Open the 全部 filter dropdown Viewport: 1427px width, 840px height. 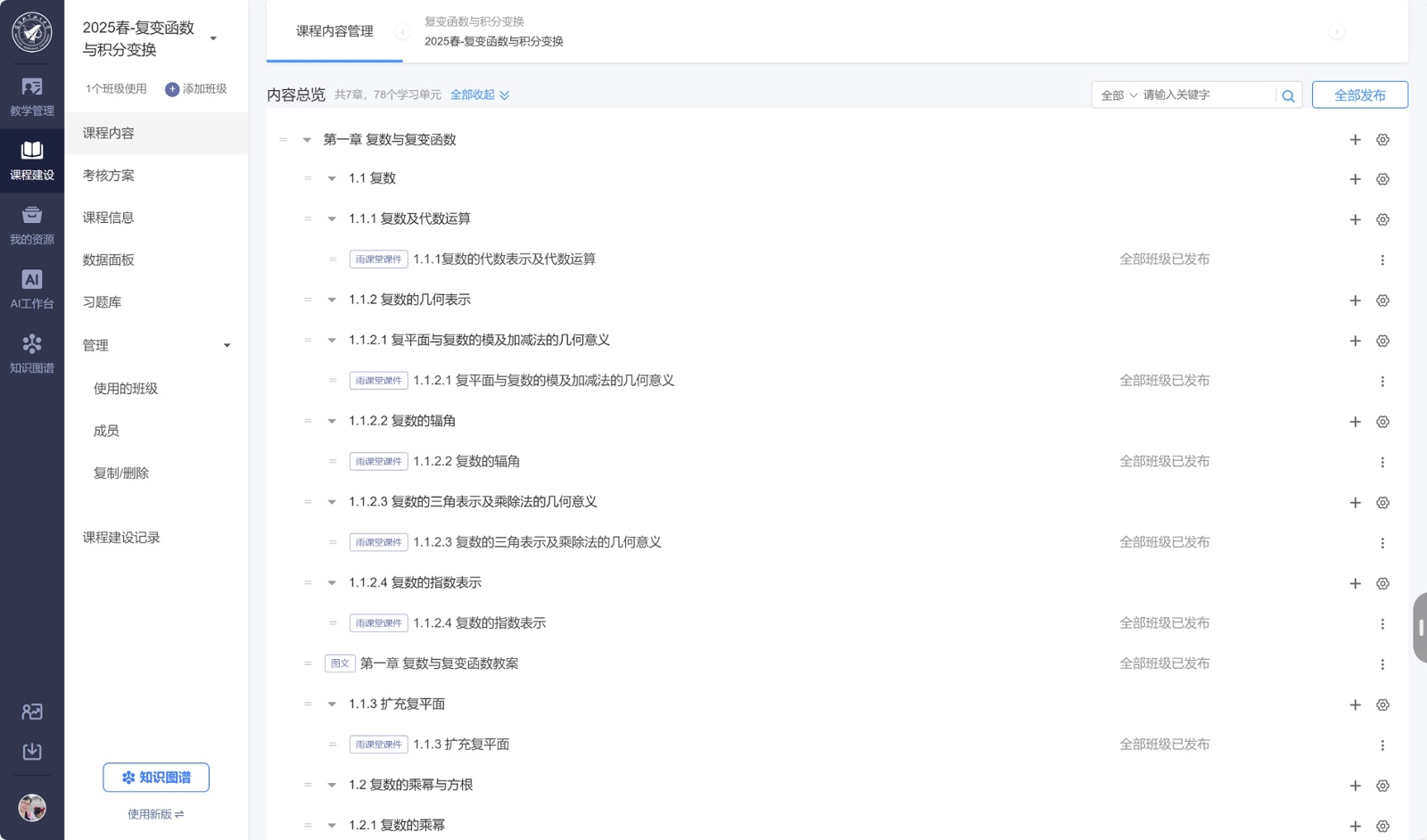pos(1118,95)
